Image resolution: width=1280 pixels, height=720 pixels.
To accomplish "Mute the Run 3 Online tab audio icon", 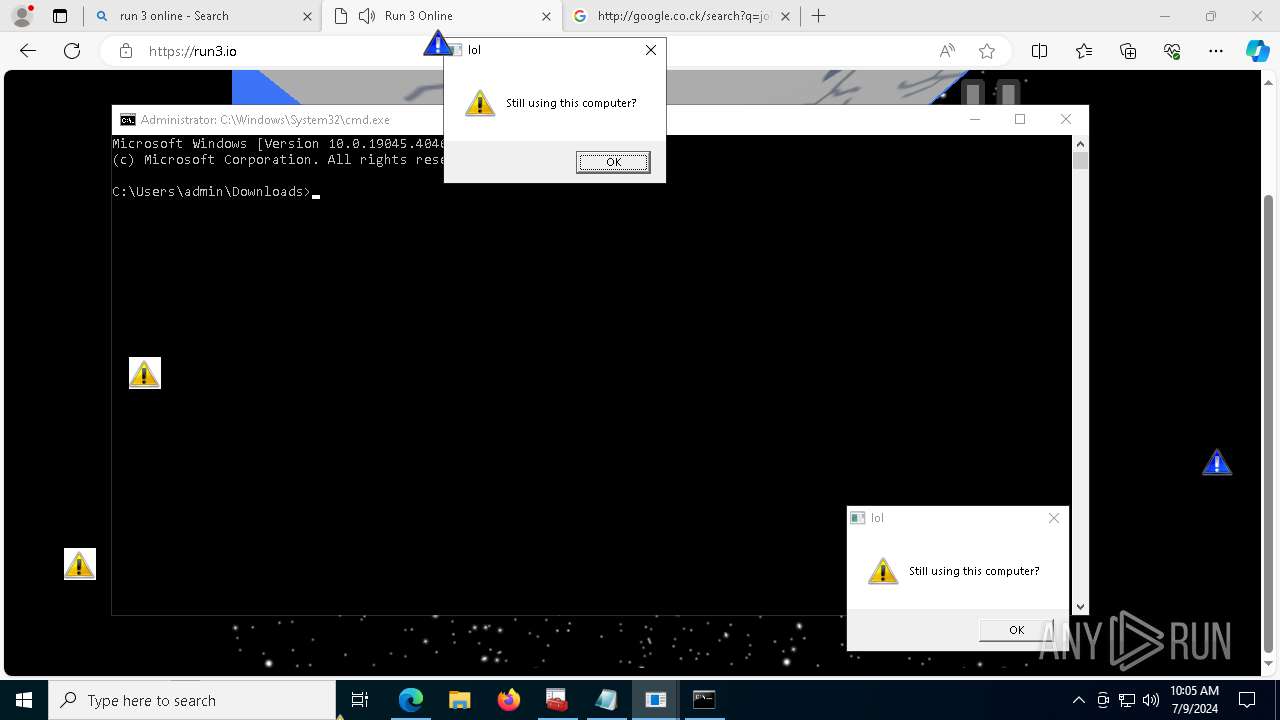I will [x=367, y=16].
